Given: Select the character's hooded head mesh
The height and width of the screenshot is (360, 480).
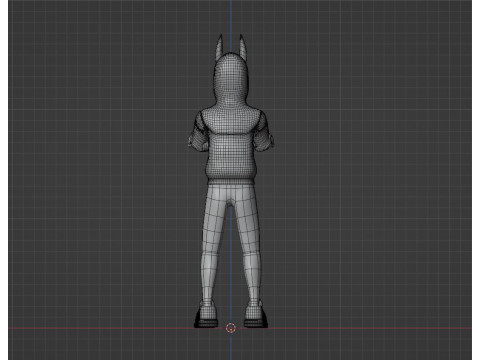Looking at the screenshot, I should click(x=231, y=80).
